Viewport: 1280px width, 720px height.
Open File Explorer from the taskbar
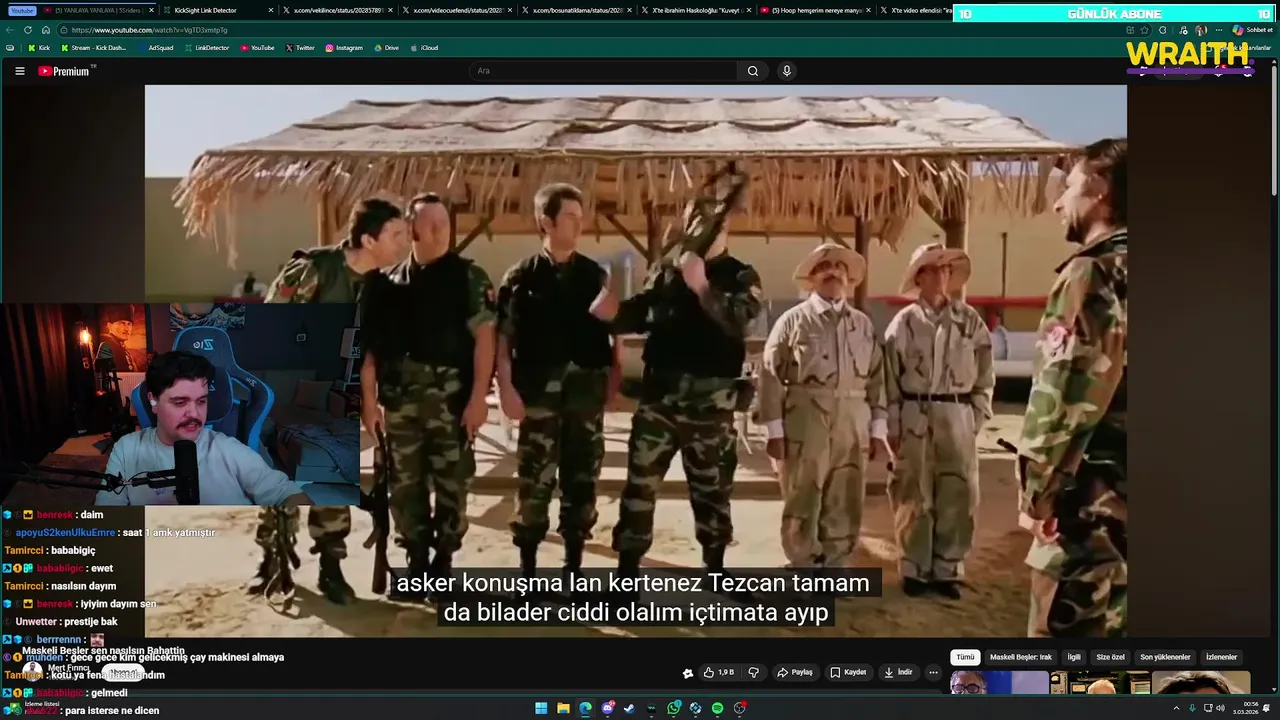click(563, 708)
